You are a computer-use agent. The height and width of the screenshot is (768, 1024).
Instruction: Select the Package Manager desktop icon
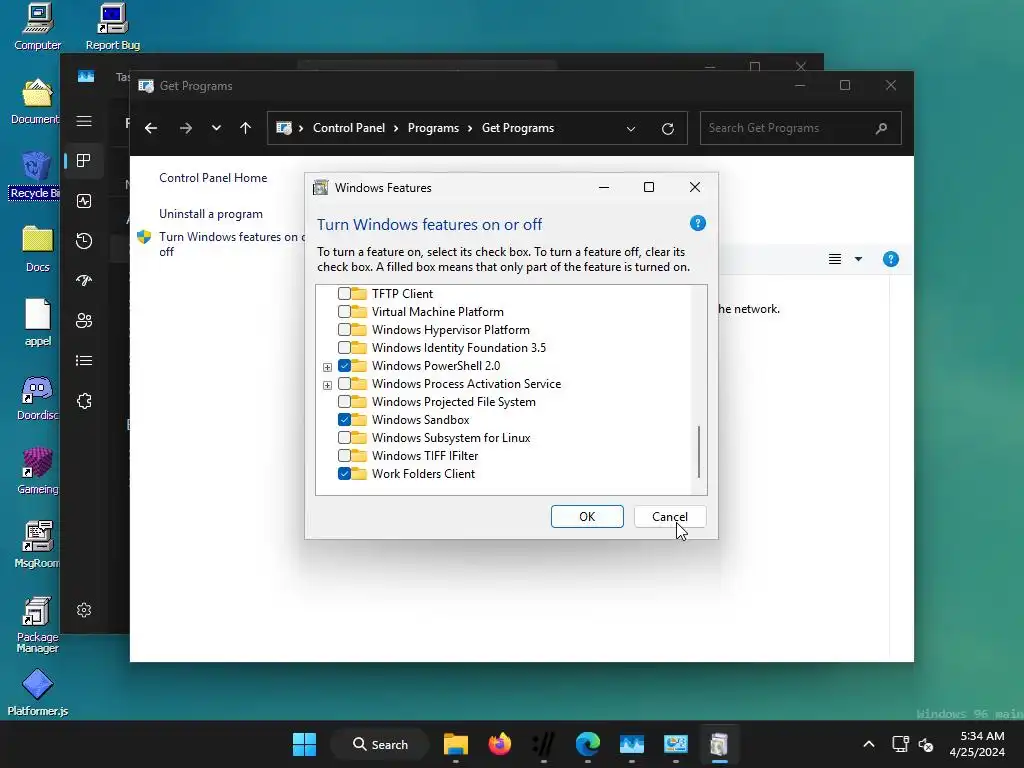coord(37,624)
